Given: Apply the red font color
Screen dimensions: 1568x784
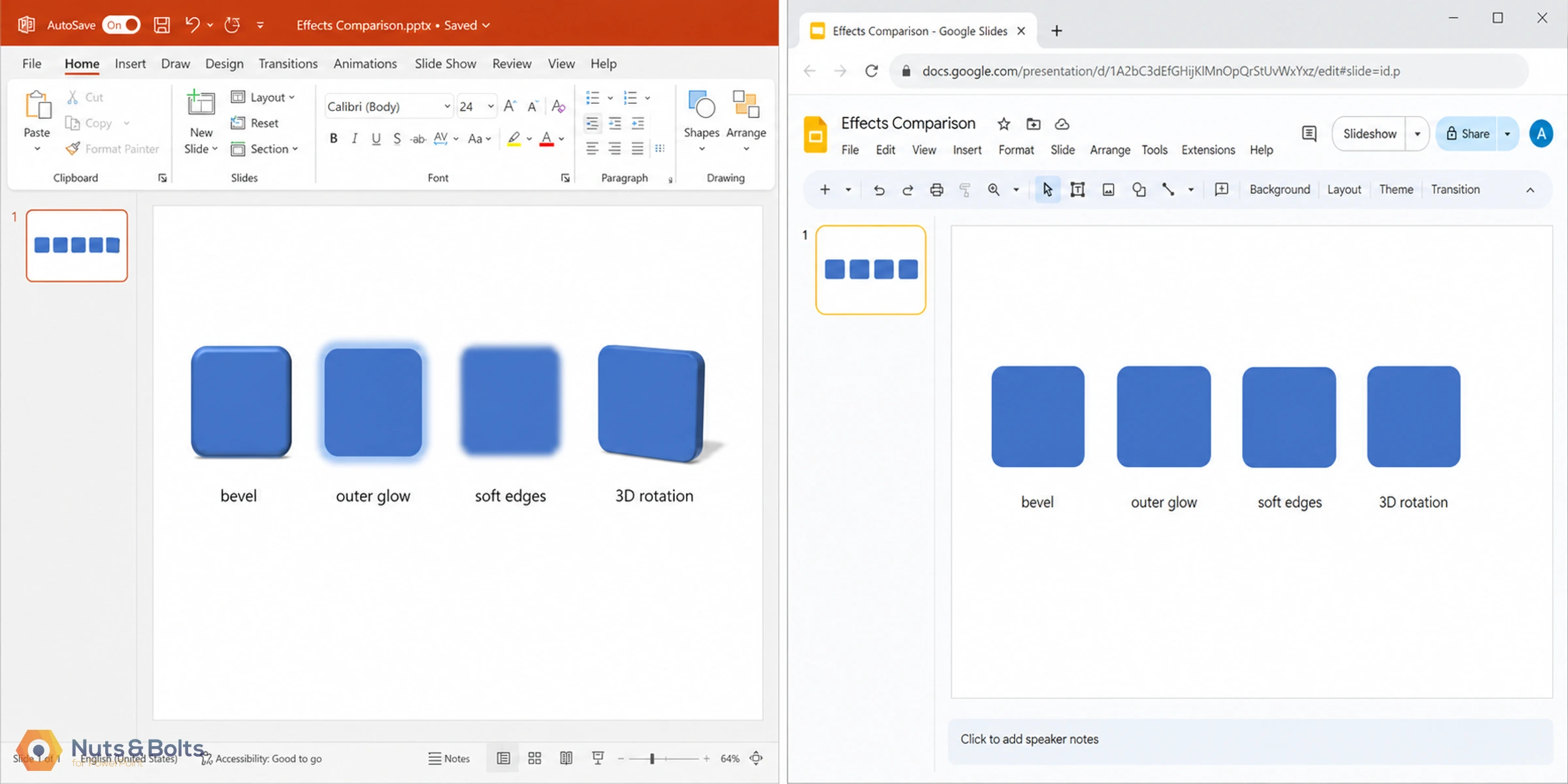Looking at the screenshot, I should pos(547,139).
